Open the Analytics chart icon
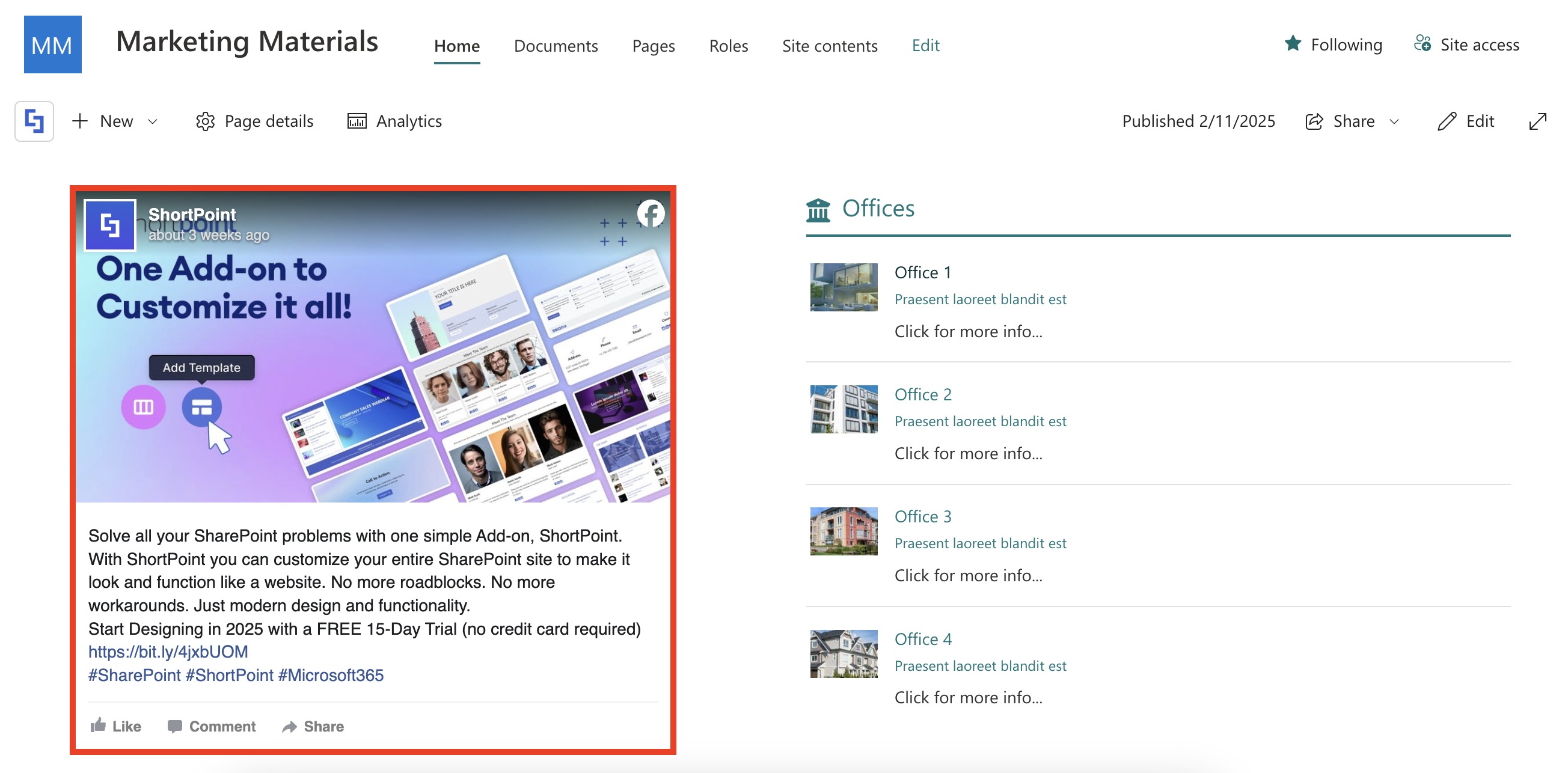The height and width of the screenshot is (773, 1568). 357,121
